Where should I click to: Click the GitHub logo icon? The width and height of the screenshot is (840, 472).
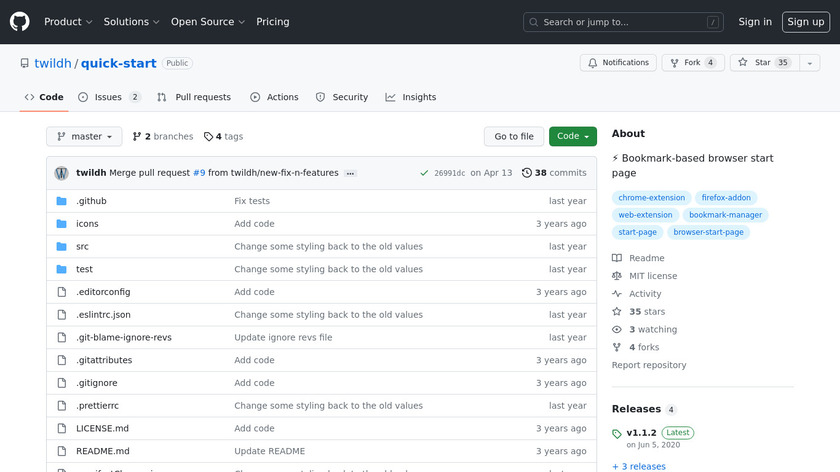coord(20,21)
